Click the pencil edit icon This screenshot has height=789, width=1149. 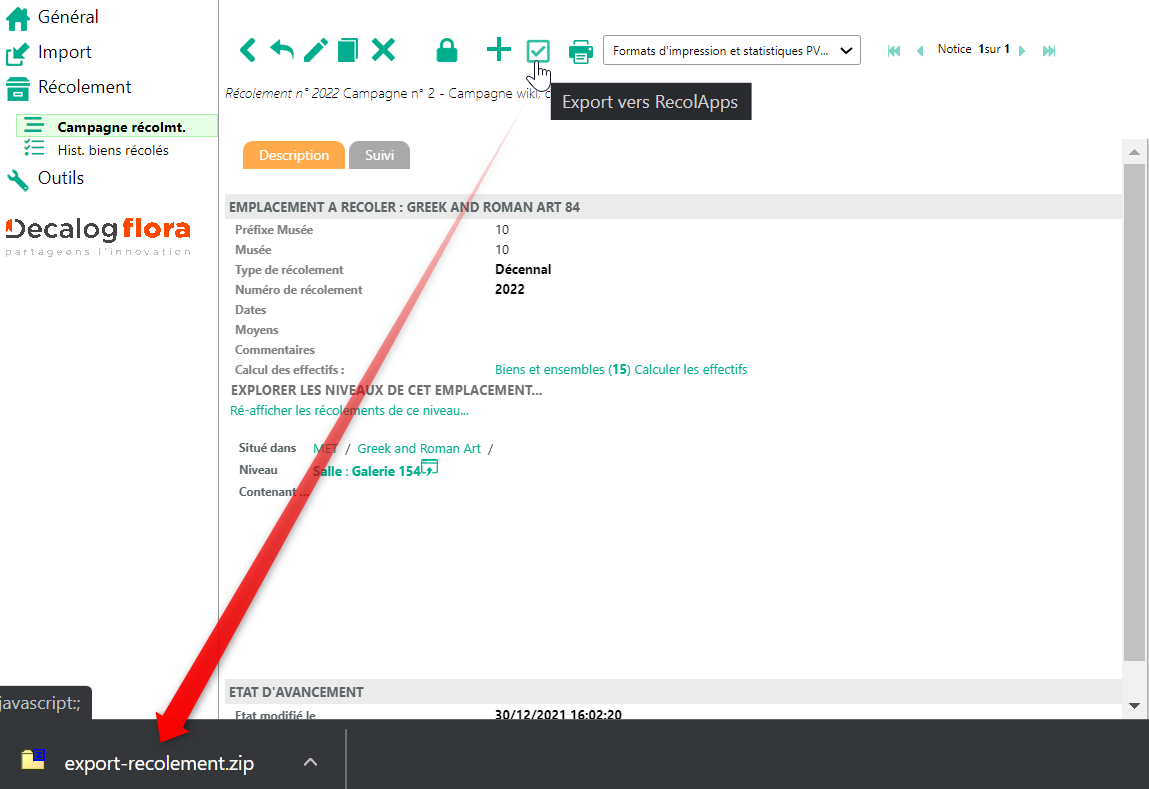coord(316,50)
